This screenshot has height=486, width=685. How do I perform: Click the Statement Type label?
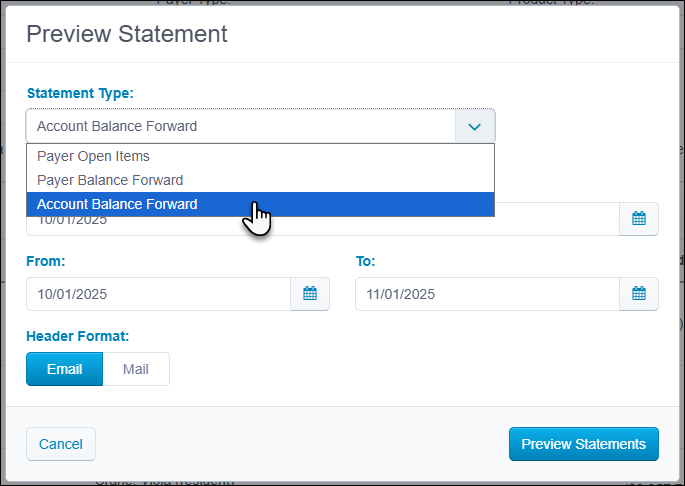pos(80,93)
